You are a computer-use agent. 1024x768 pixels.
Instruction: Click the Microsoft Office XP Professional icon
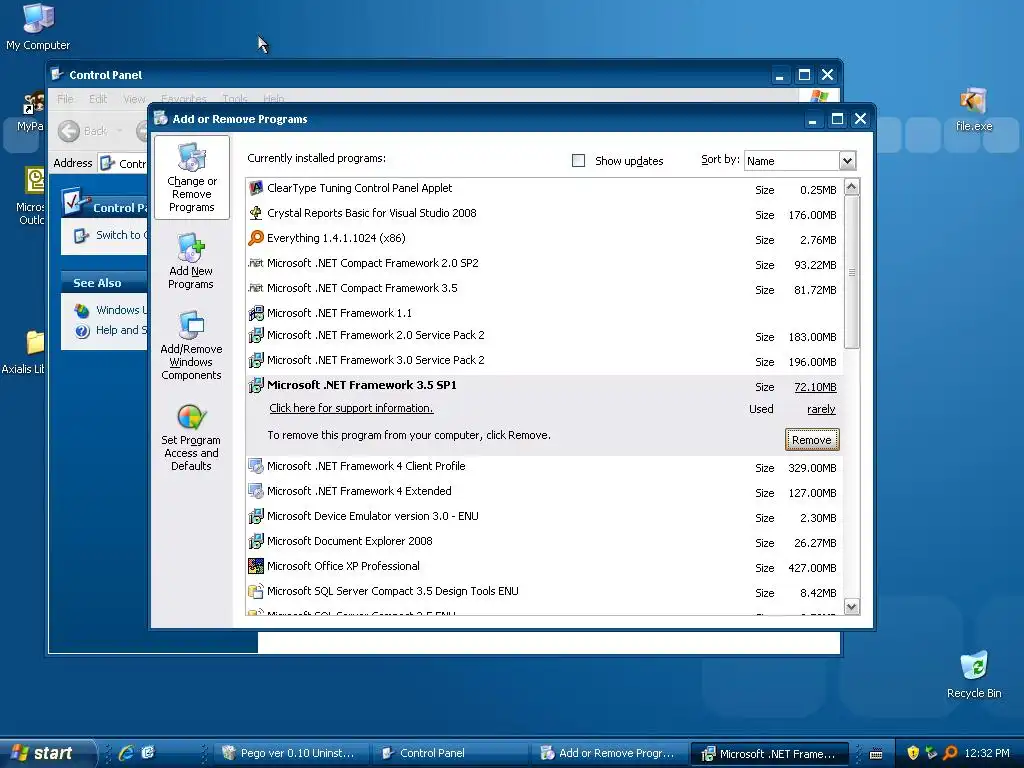pos(256,566)
